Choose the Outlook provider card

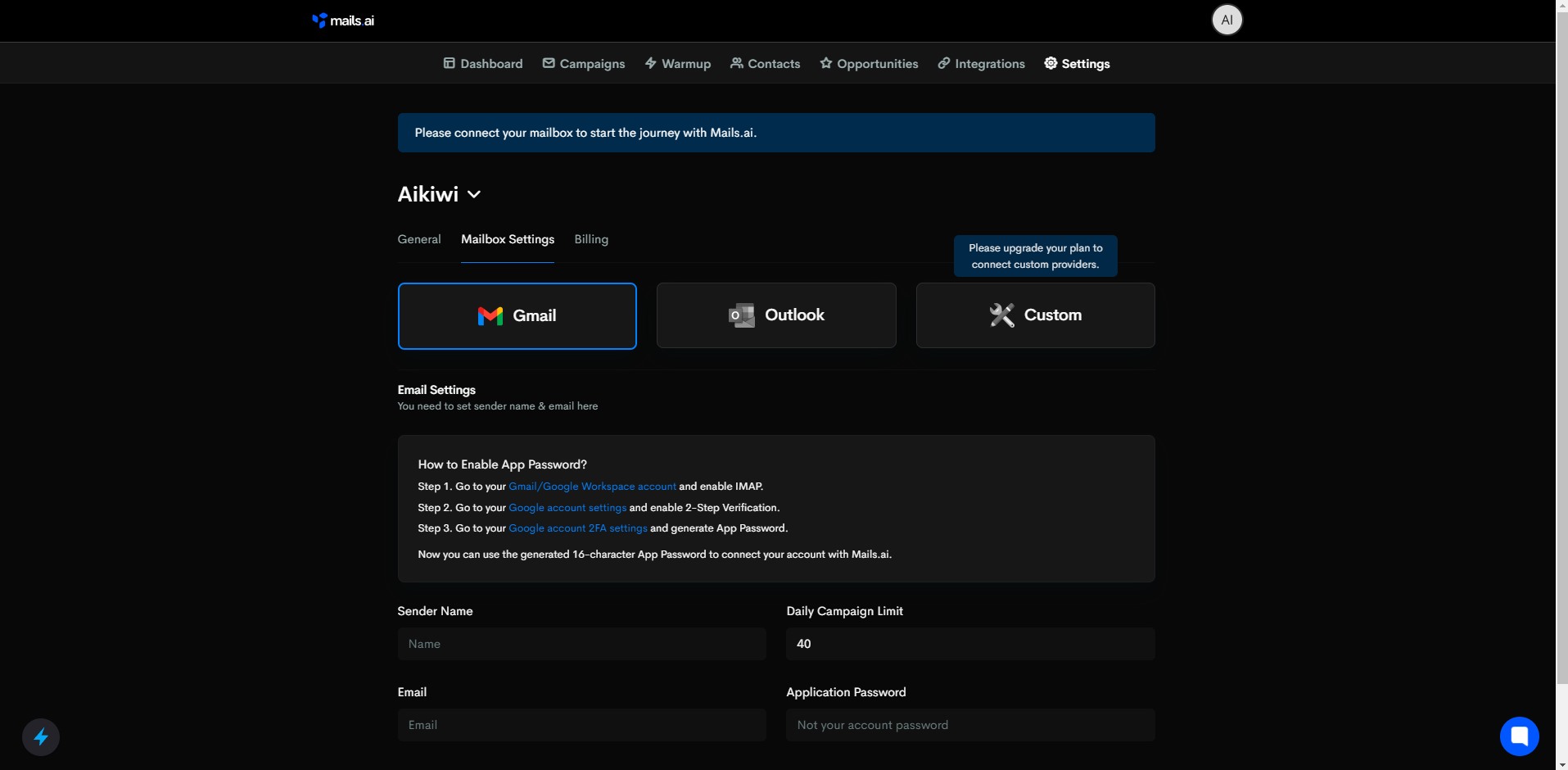tap(776, 315)
